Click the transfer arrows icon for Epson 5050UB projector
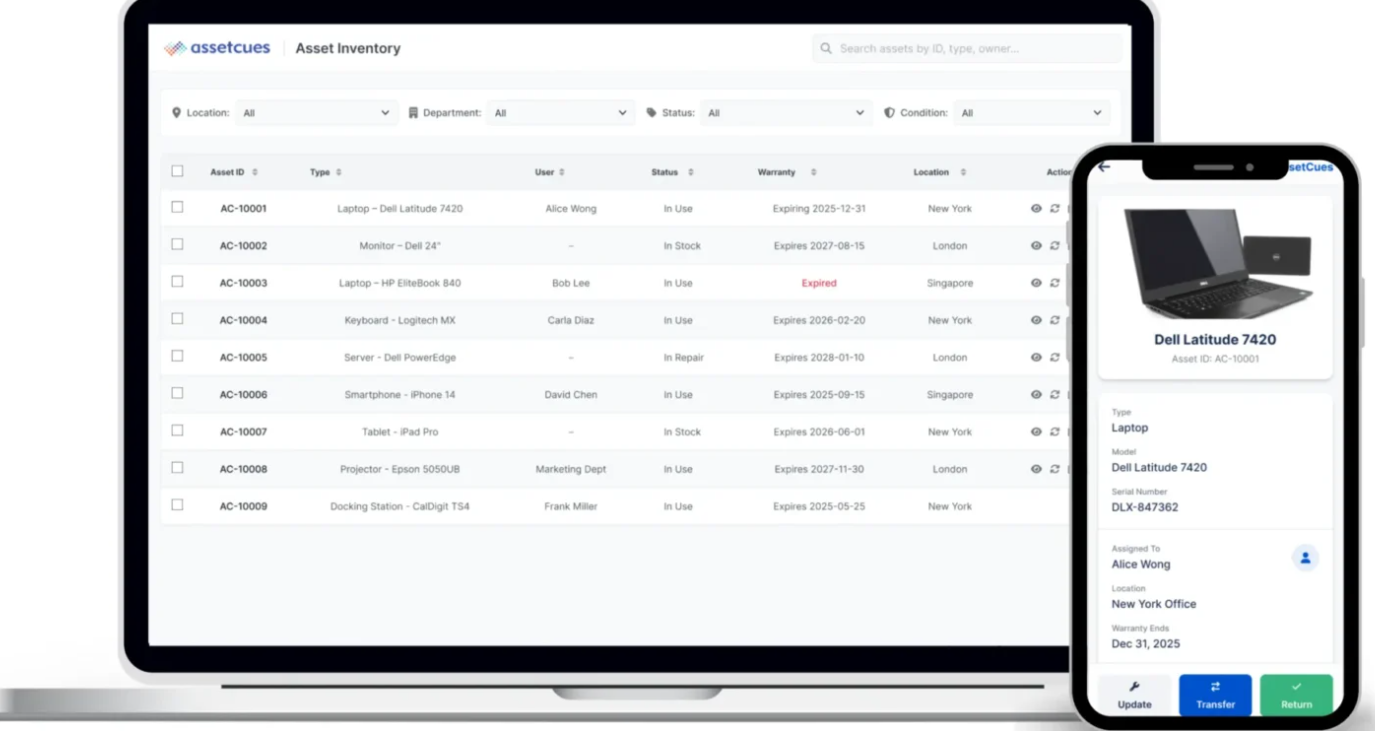 click(1055, 469)
